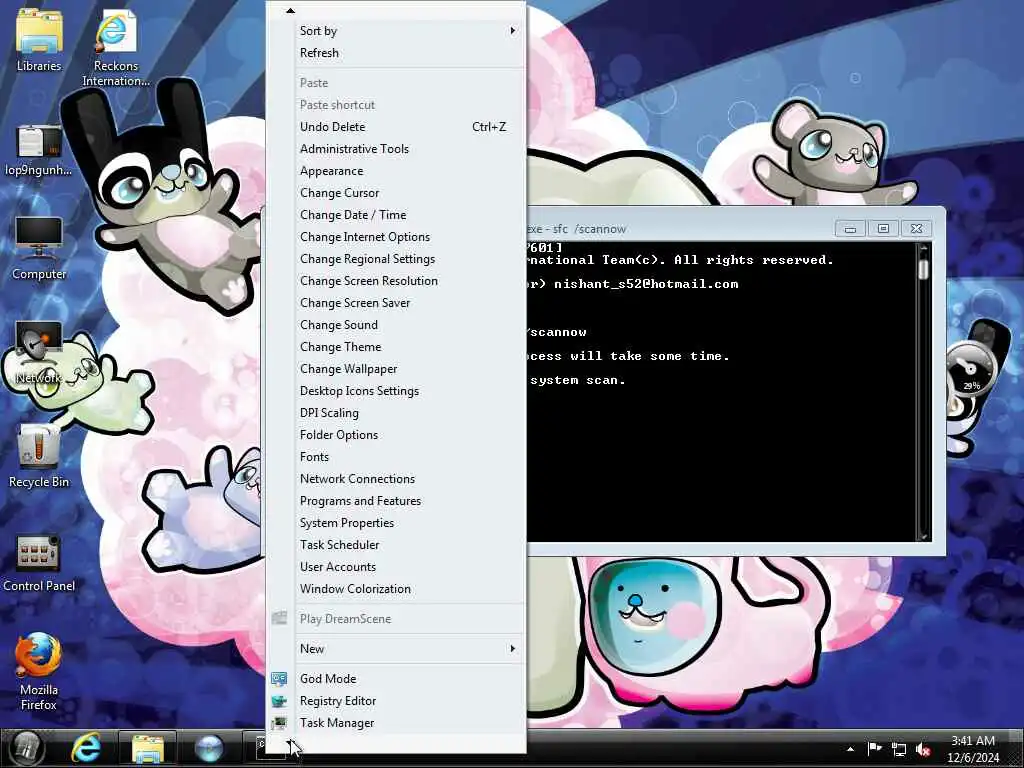Open the lop9ngunh desktop file icon
Screen dimensions: 1024x768
(39, 150)
